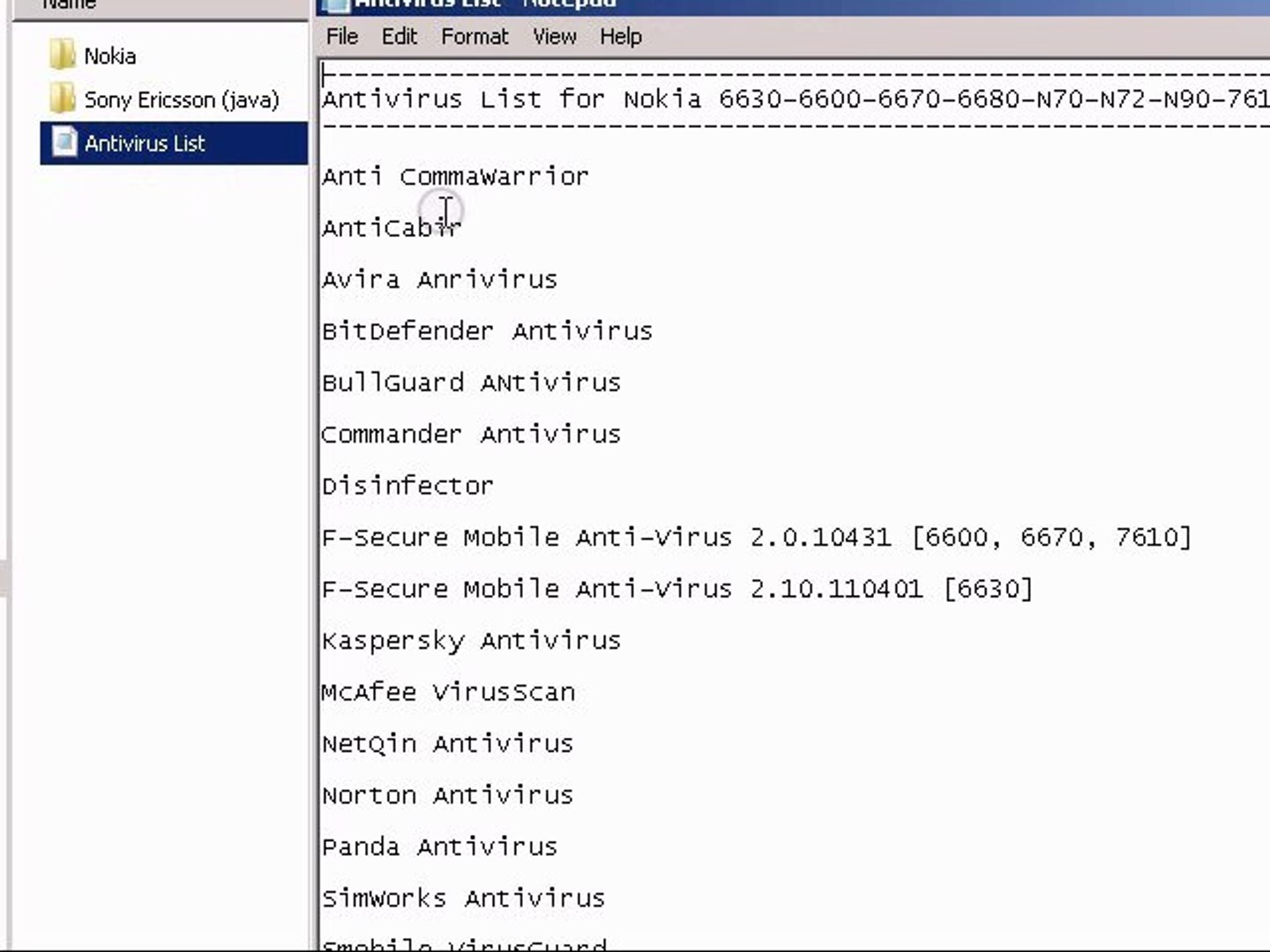1270x952 pixels.
Task: Open the File menu in Notepad
Action: 341,36
